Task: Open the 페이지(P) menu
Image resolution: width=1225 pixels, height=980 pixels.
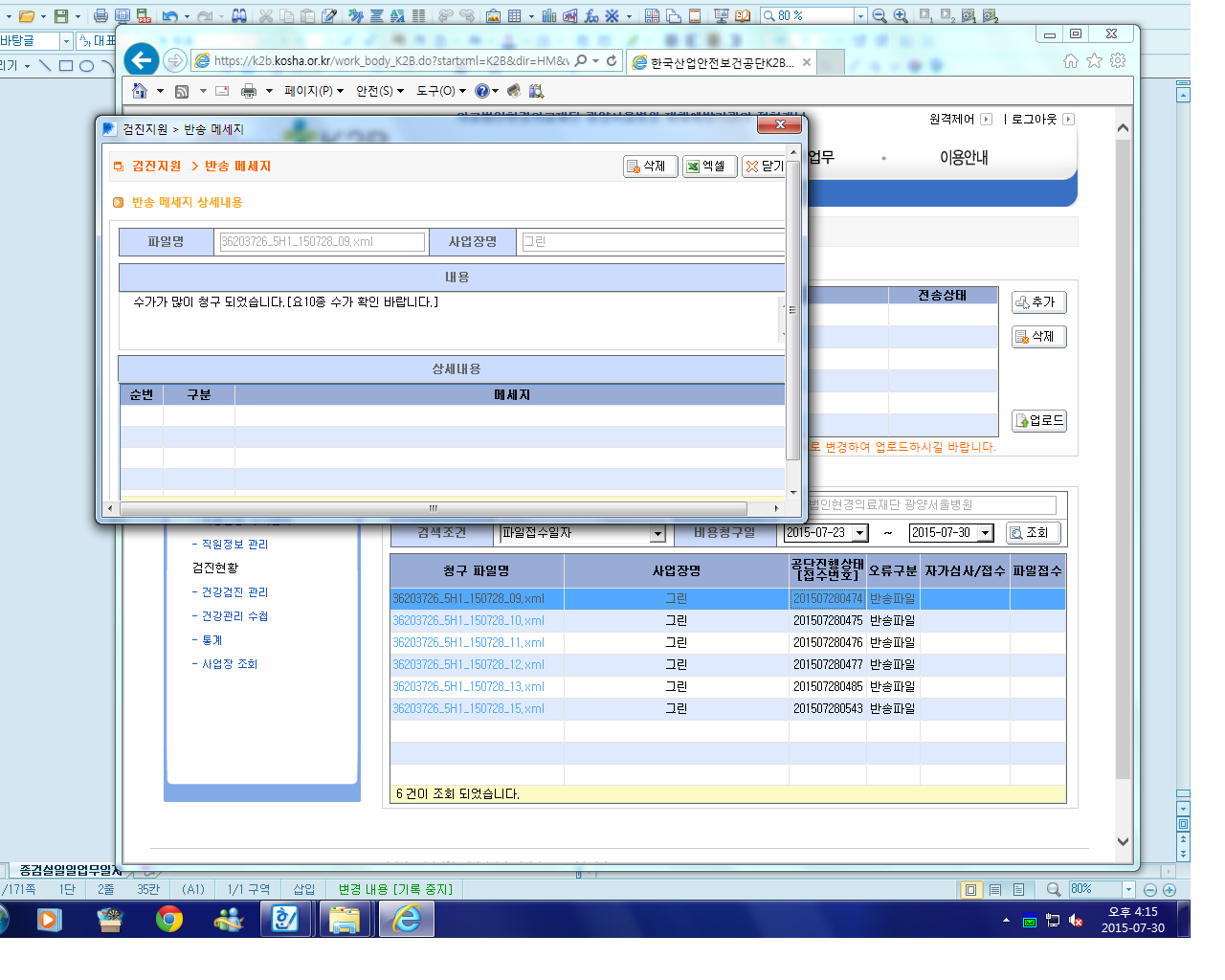Action: (x=314, y=91)
